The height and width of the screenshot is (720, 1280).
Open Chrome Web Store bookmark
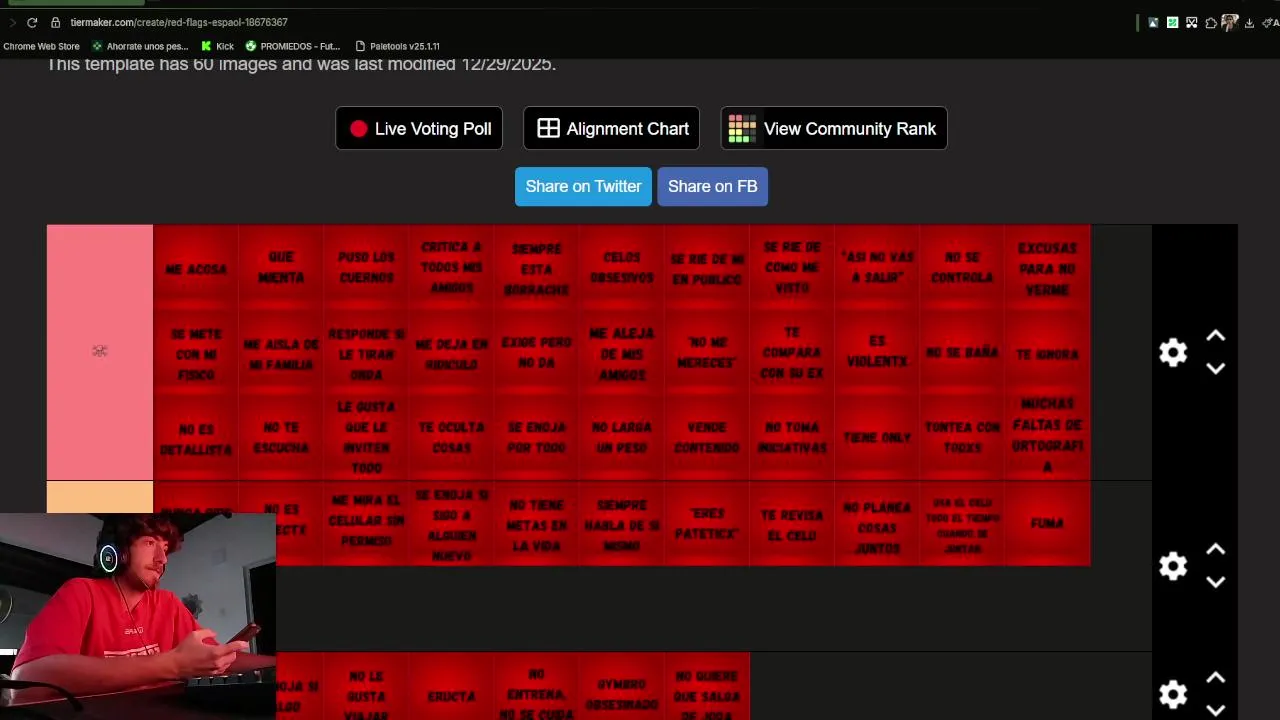[41, 46]
